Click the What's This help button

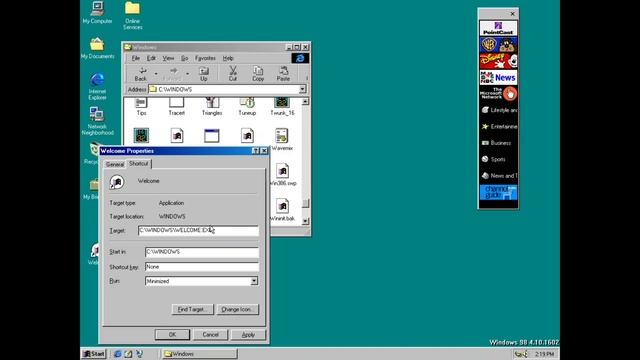(256, 151)
